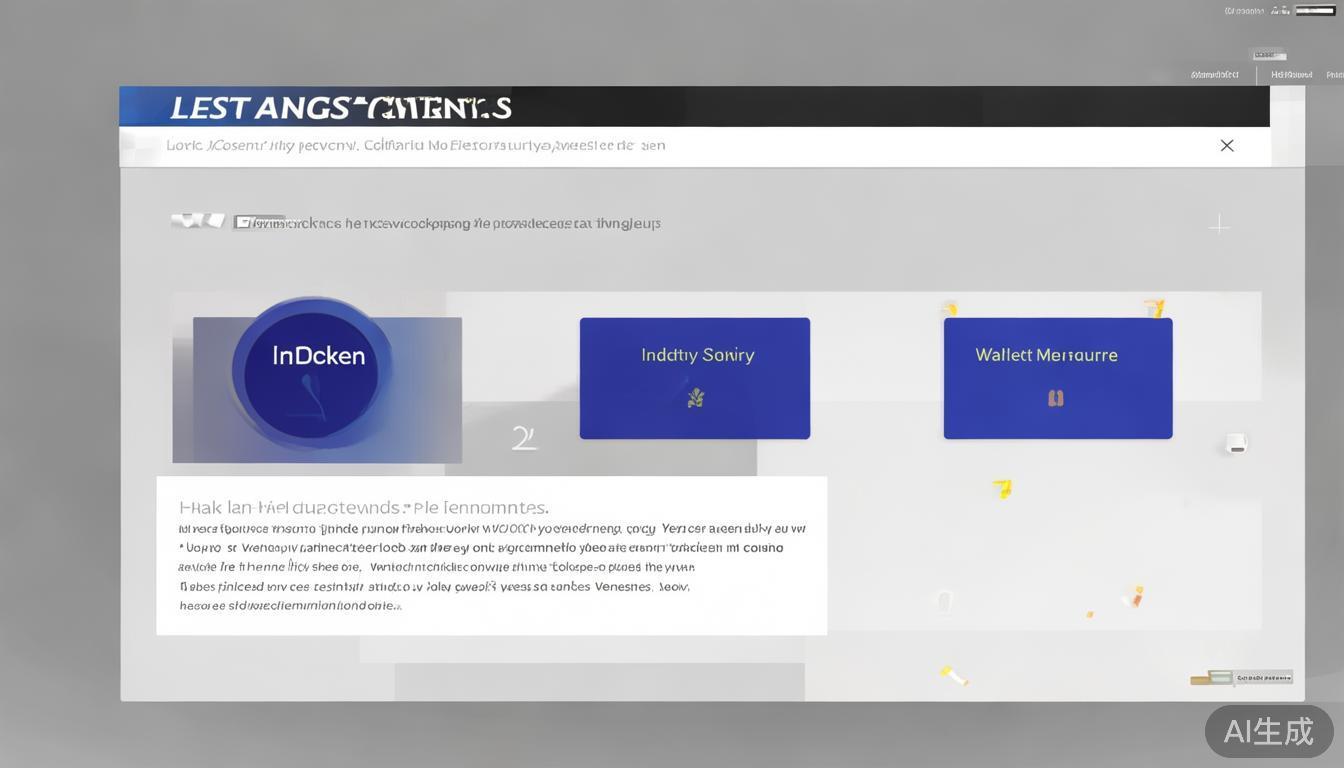The image size is (1344, 768).
Task: Switch to the second tab after the divider
Action: [x=1291, y=74]
